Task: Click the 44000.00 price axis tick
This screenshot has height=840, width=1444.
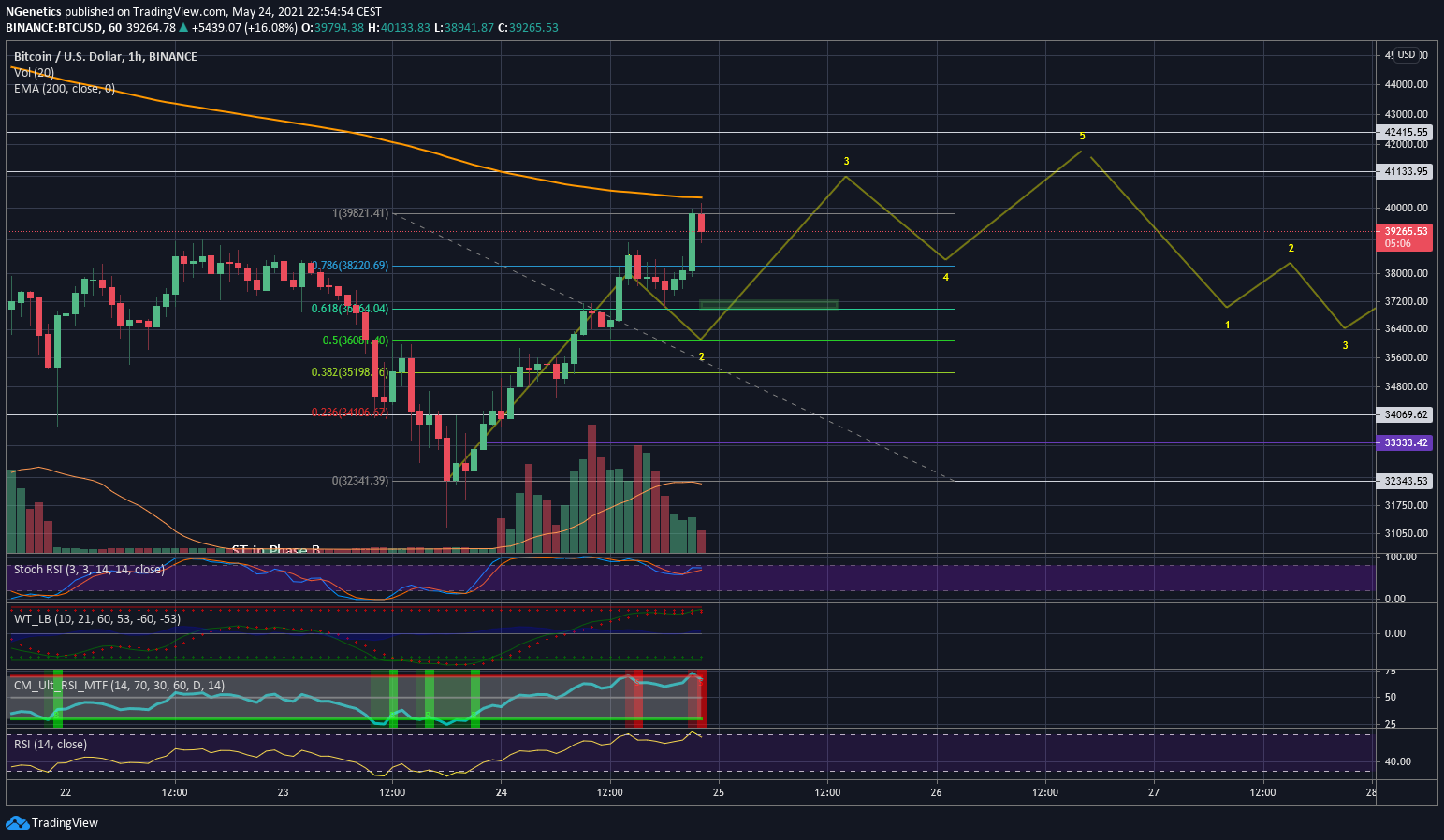Action: [x=1407, y=84]
